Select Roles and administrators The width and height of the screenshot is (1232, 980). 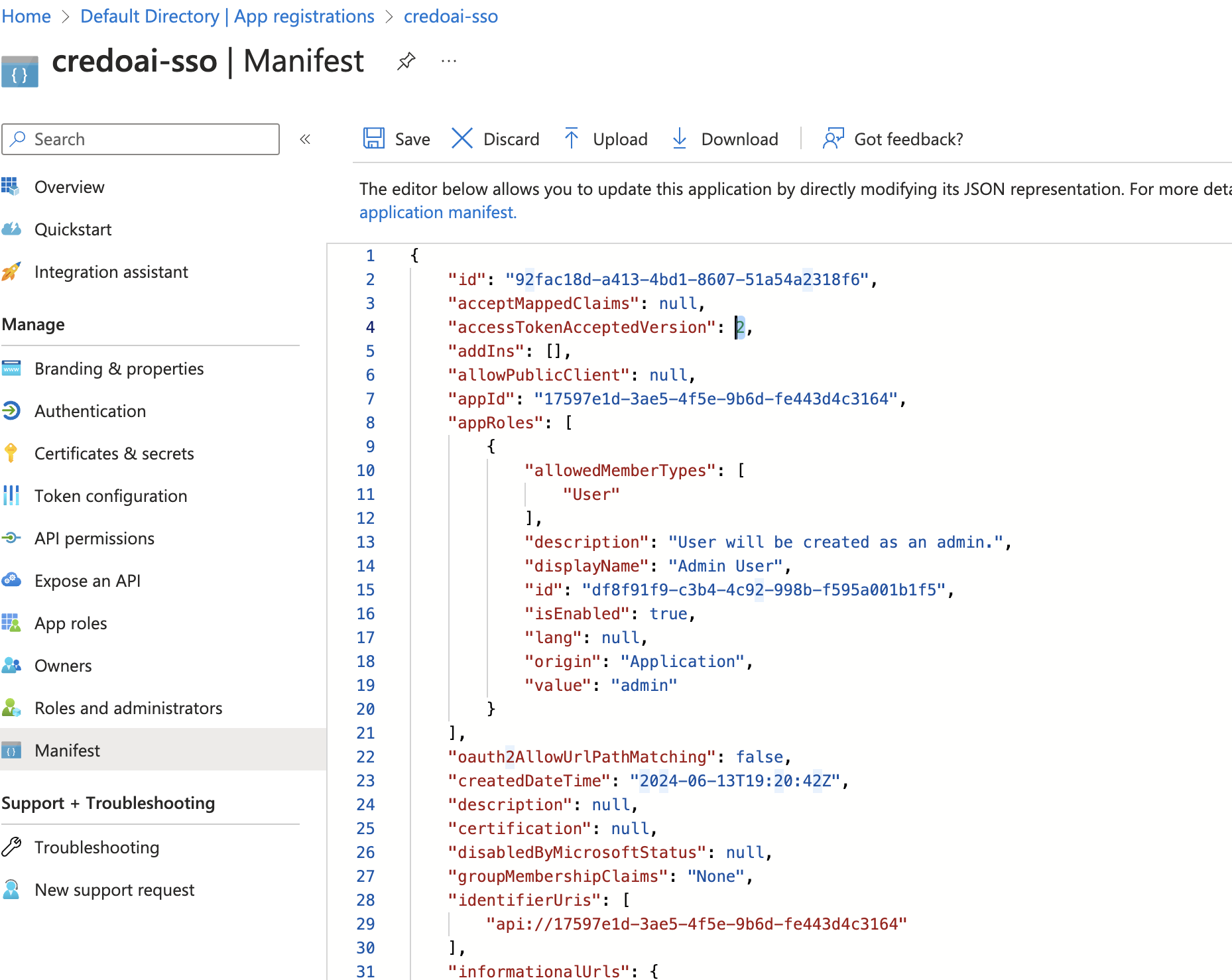tap(128, 708)
